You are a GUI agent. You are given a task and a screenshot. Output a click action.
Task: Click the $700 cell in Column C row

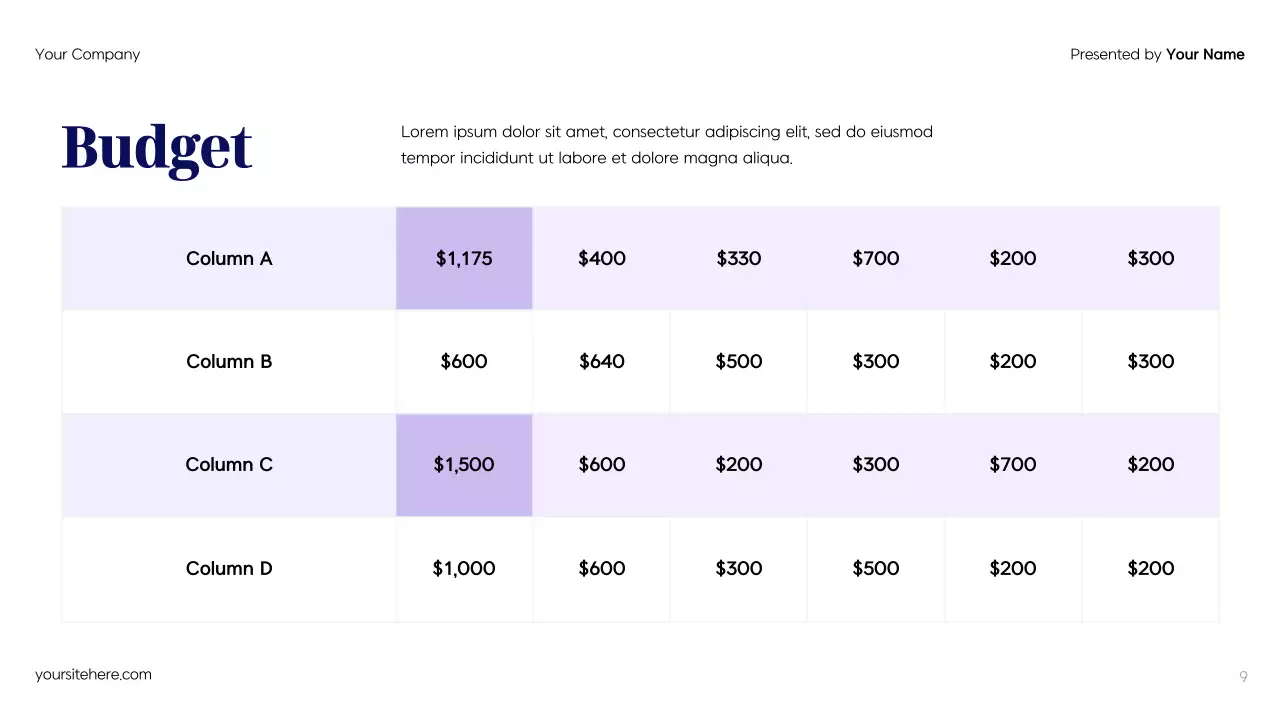click(1013, 464)
